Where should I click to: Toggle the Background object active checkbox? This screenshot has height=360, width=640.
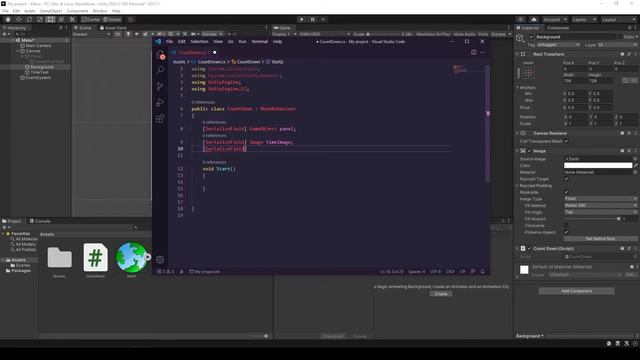[531, 37]
